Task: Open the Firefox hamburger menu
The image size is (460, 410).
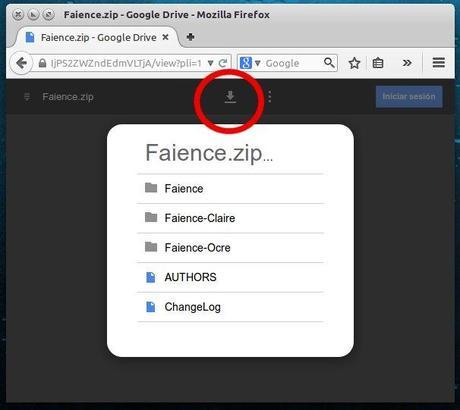Action: click(x=438, y=62)
